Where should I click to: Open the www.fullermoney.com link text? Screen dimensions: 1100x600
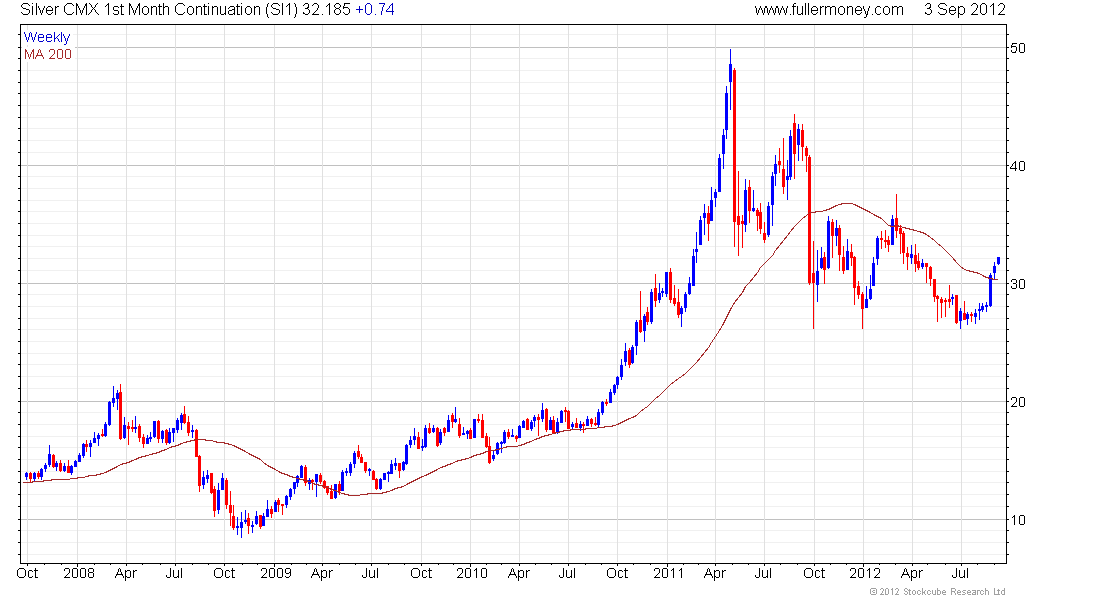coord(829,10)
